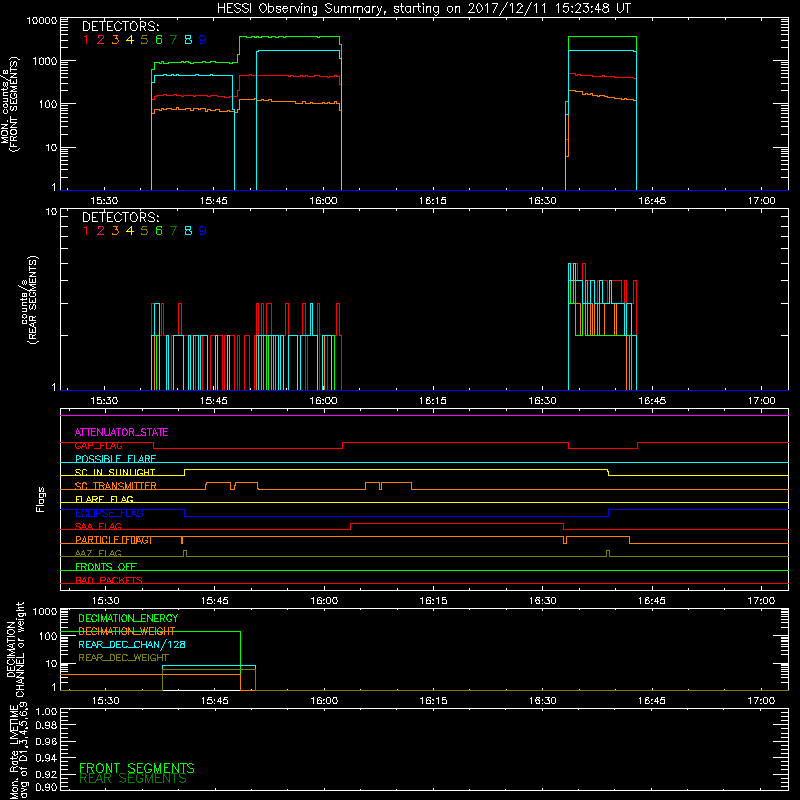Click the SC_TRANSMITTER flag label
The height and width of the screenshot is (800, 800).
click(x=115, y=486)
